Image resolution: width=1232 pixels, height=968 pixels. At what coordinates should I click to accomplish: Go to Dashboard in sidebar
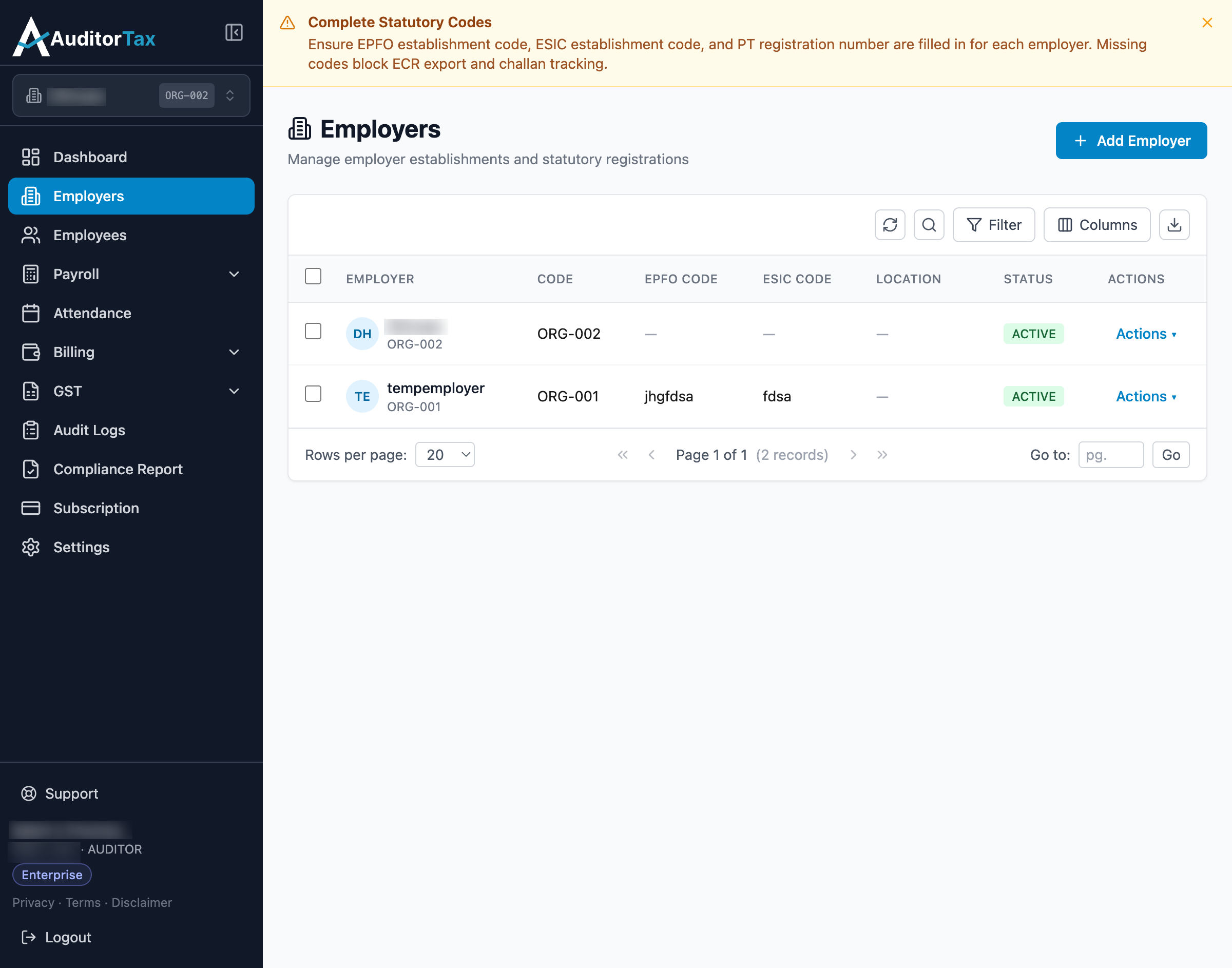(x=131, y=157)
